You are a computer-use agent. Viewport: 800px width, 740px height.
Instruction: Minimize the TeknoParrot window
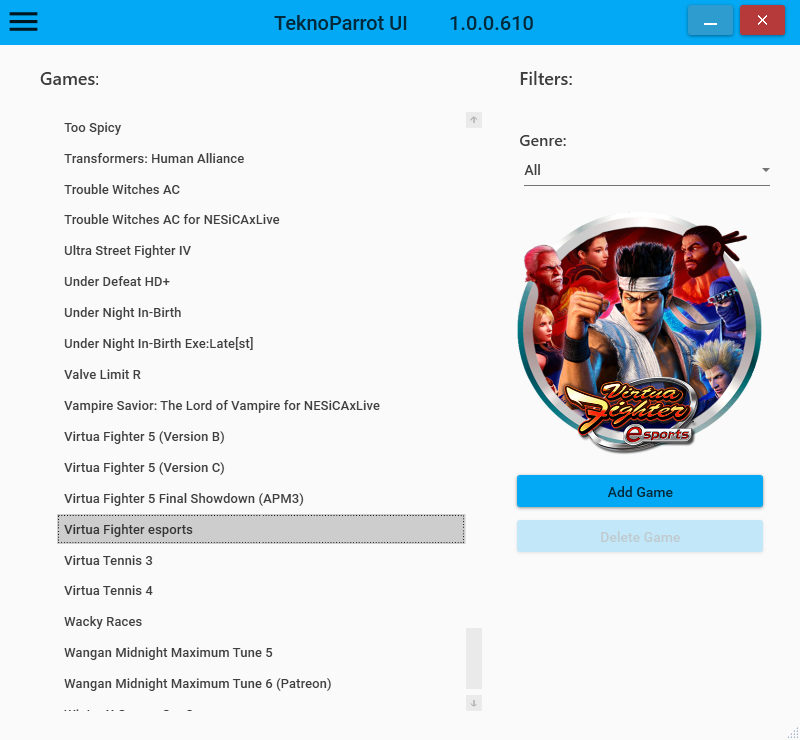tap(710, 20)
